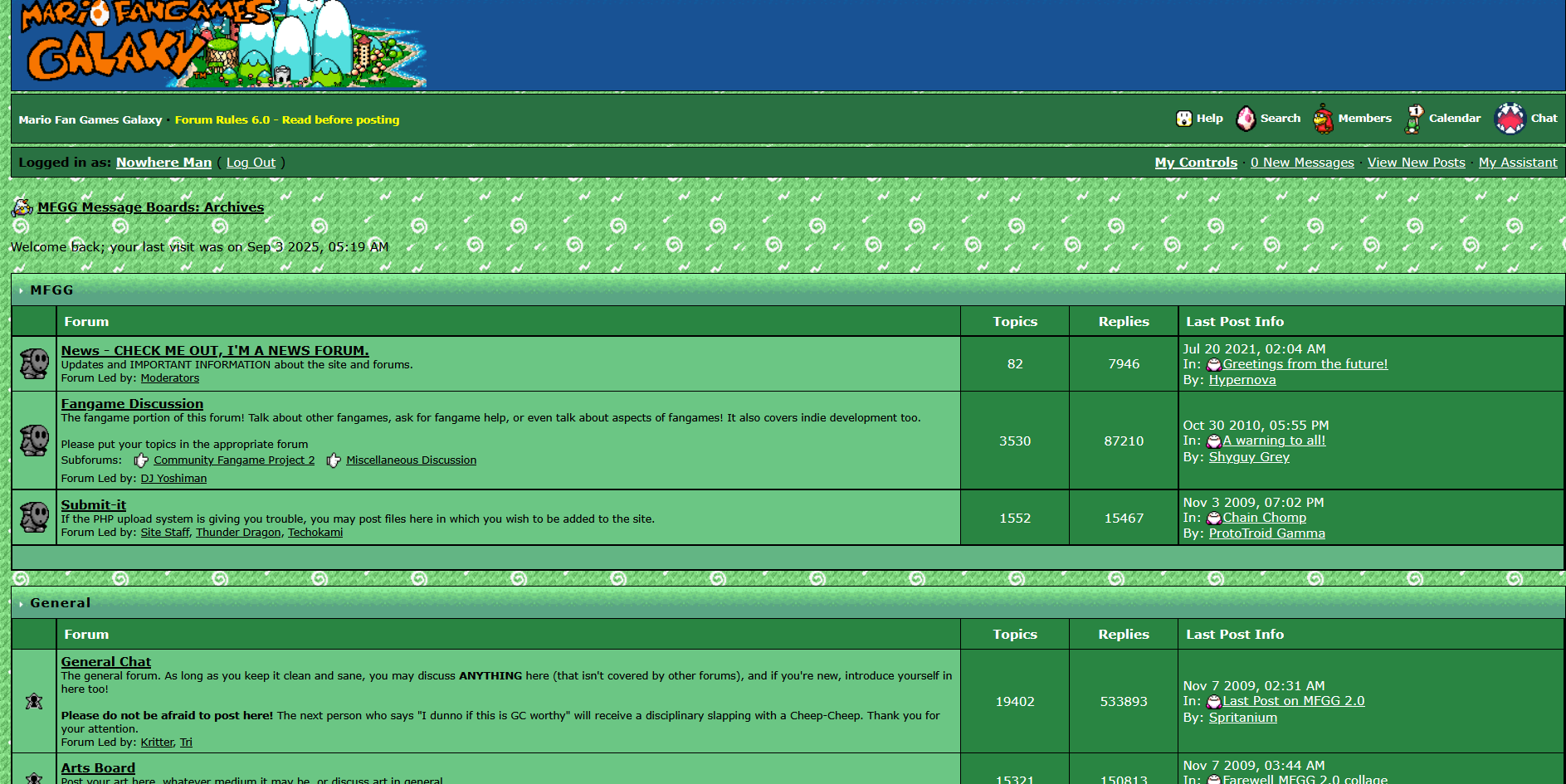The height and width of the screenshot is (784, 1566).
Task: Click the Members shy guy icon
Action: coord(1324,119)
